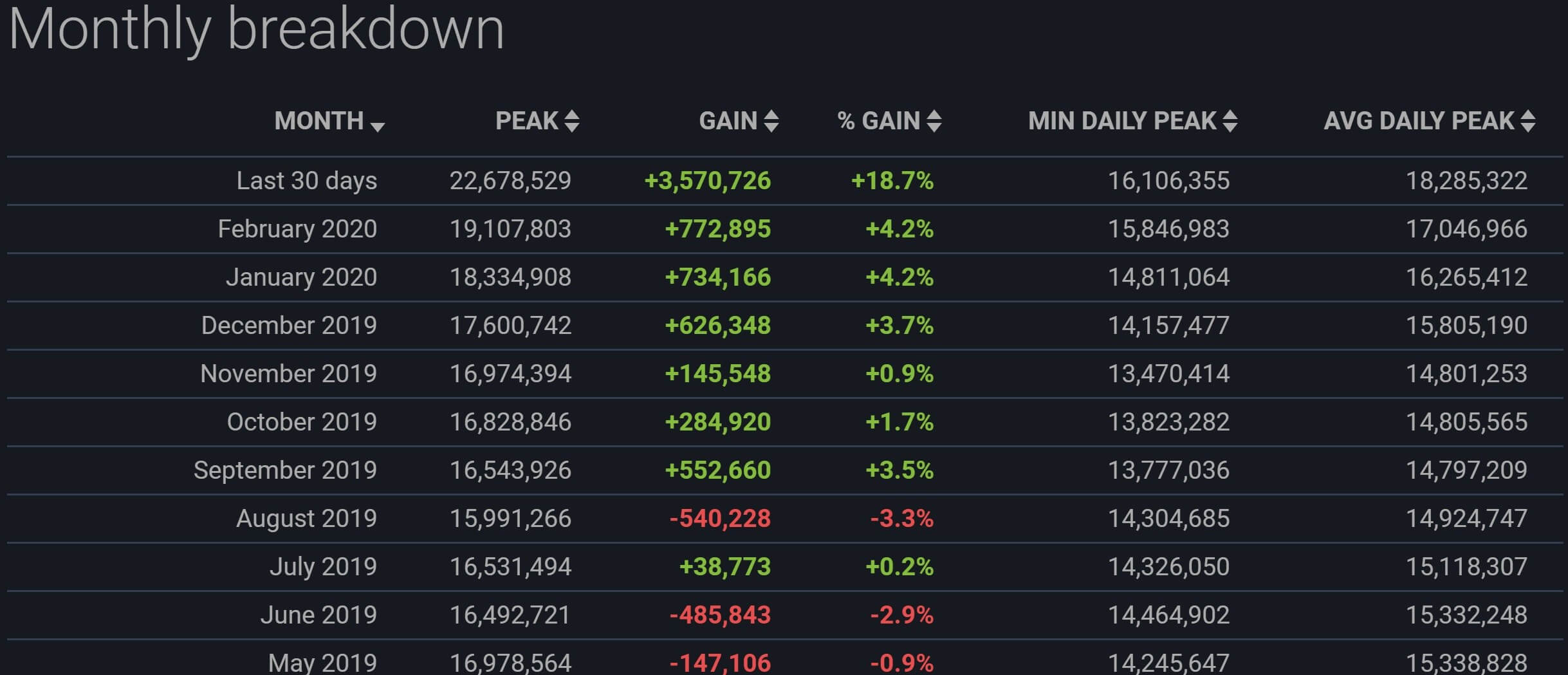This screenshot has height=675, width=1568.
Task: Sort using AVG DAILY PEAK arrows icon
Action: [1528, 121]
